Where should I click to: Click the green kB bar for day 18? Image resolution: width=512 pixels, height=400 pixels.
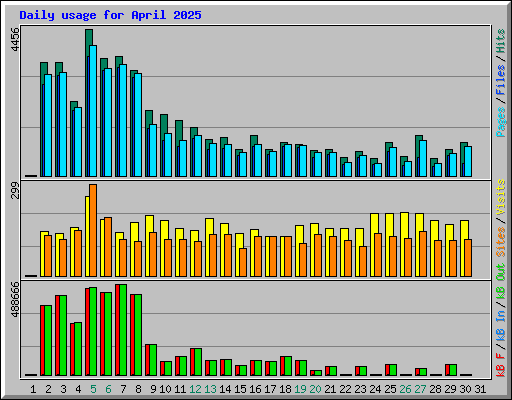[x=288, y=366]
